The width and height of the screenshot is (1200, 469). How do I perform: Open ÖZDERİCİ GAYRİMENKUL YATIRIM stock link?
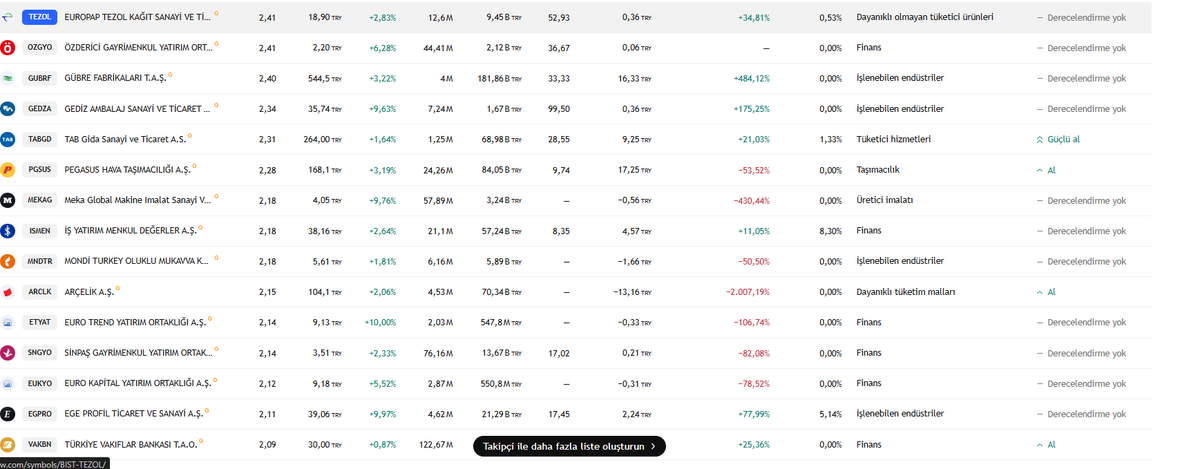click(x=138, y=48)
